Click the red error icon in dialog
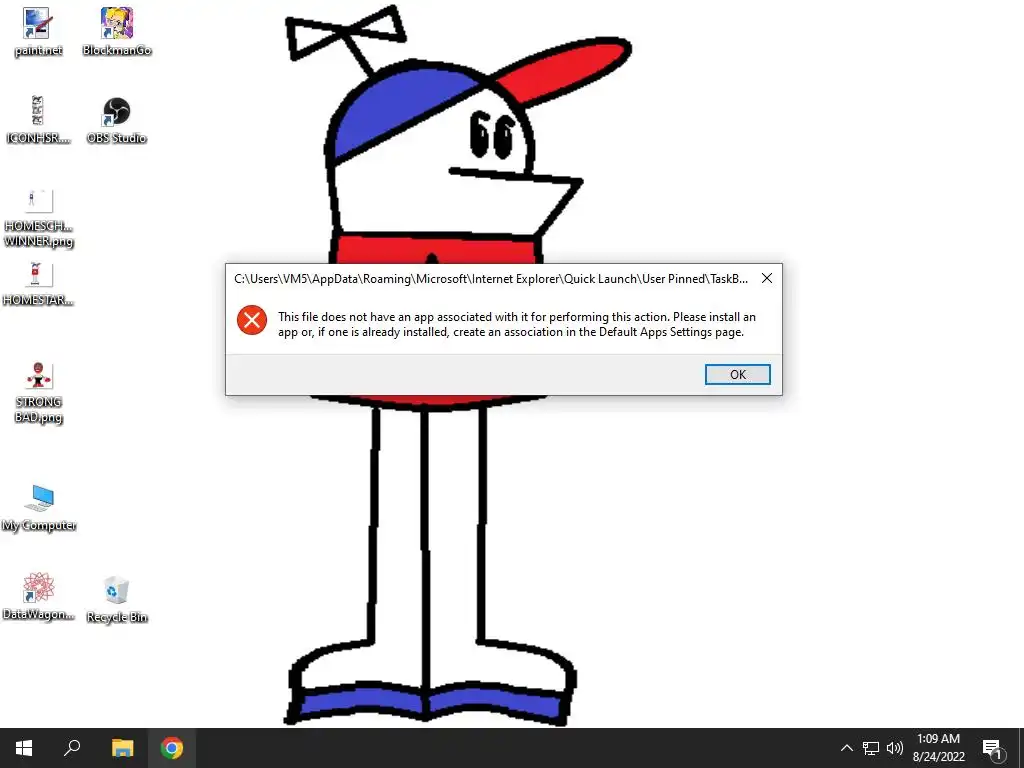Screen dimensions: 1024x768 (251, 320)
